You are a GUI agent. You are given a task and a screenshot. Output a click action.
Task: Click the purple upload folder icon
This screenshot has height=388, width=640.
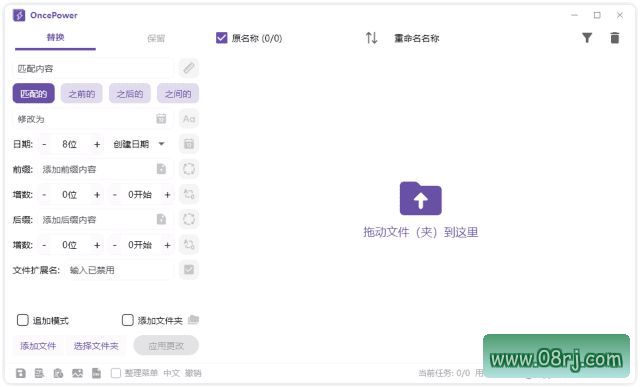tap(420, 199)
